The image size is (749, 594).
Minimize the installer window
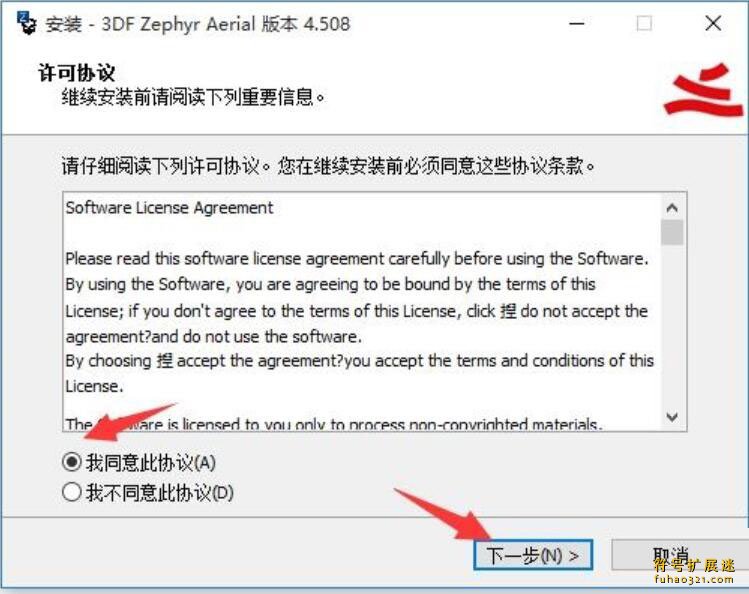click(x=577, y=23)
